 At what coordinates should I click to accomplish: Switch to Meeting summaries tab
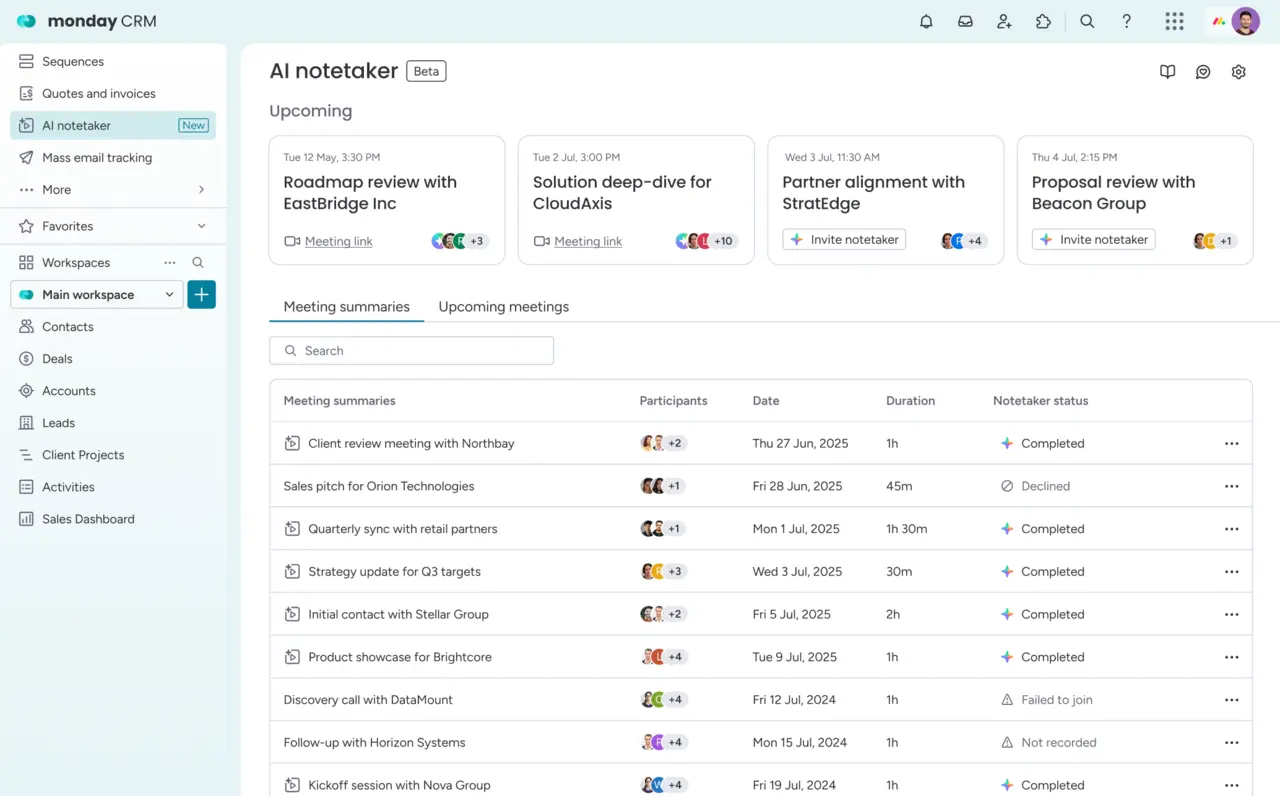tap(347, 307)
